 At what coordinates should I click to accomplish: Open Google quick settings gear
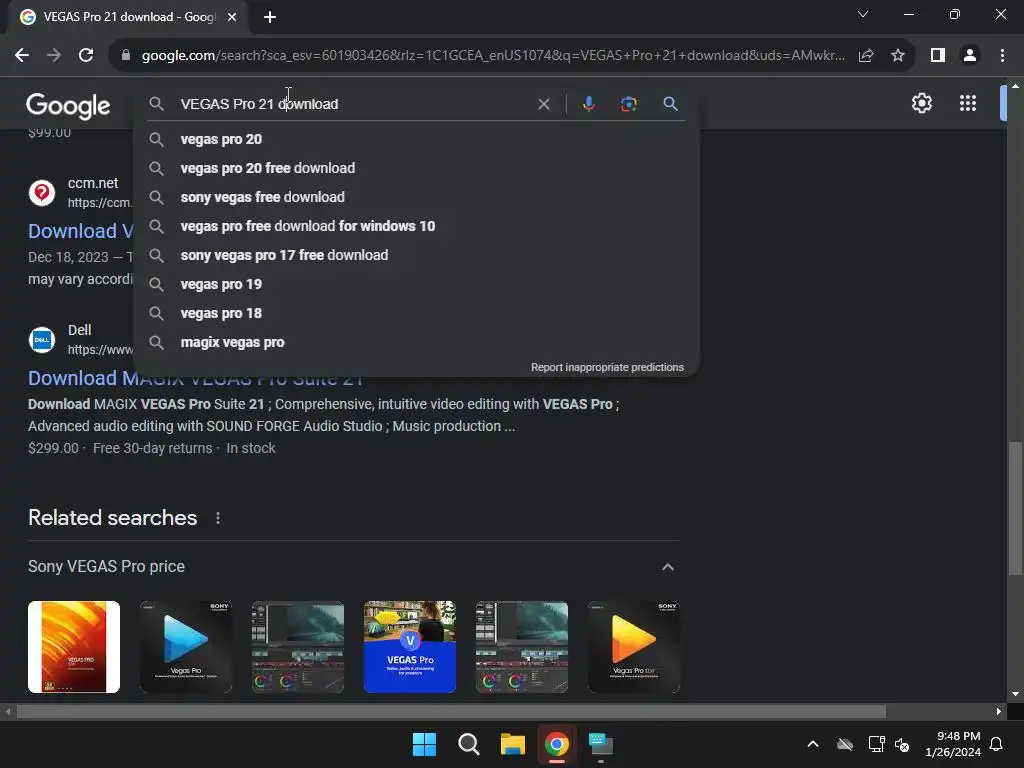(x=921, y=103)
